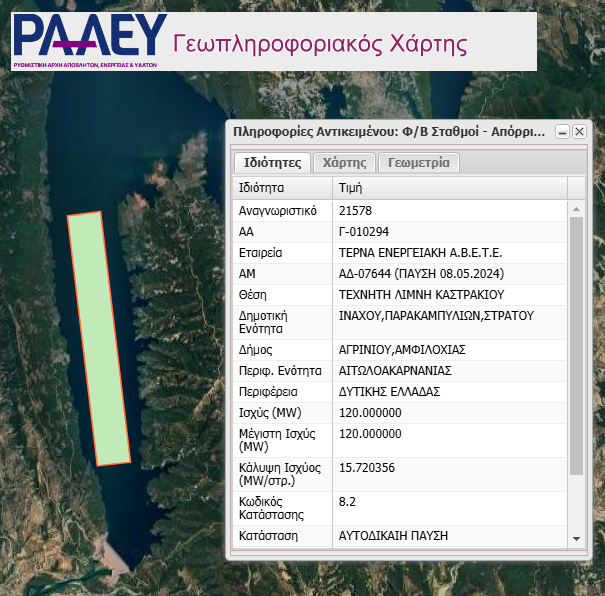Select the green photovoltaic station polygon
Screen dimensions: 605x596
click(99, 338)
